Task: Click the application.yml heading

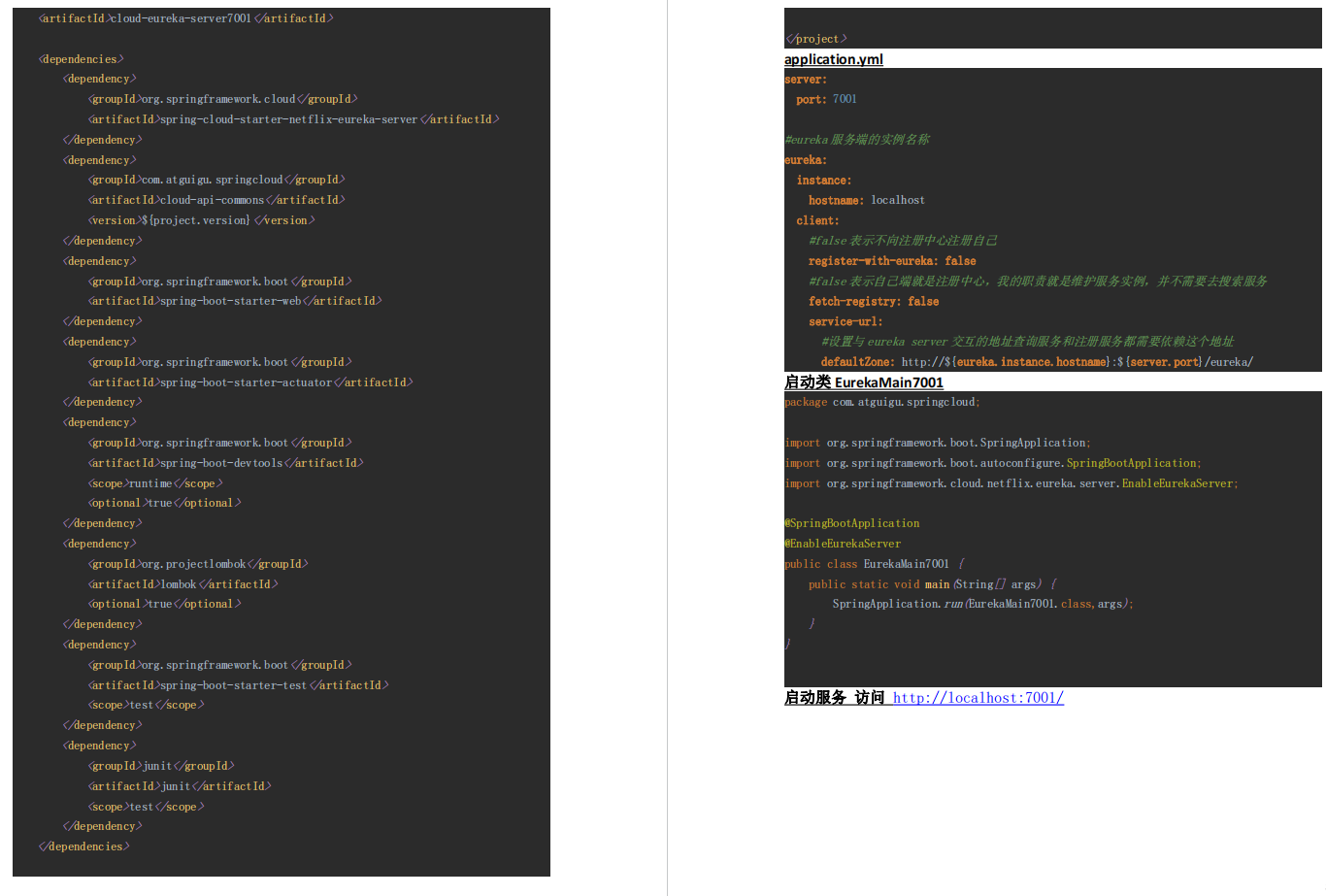Action: (833, 59)
